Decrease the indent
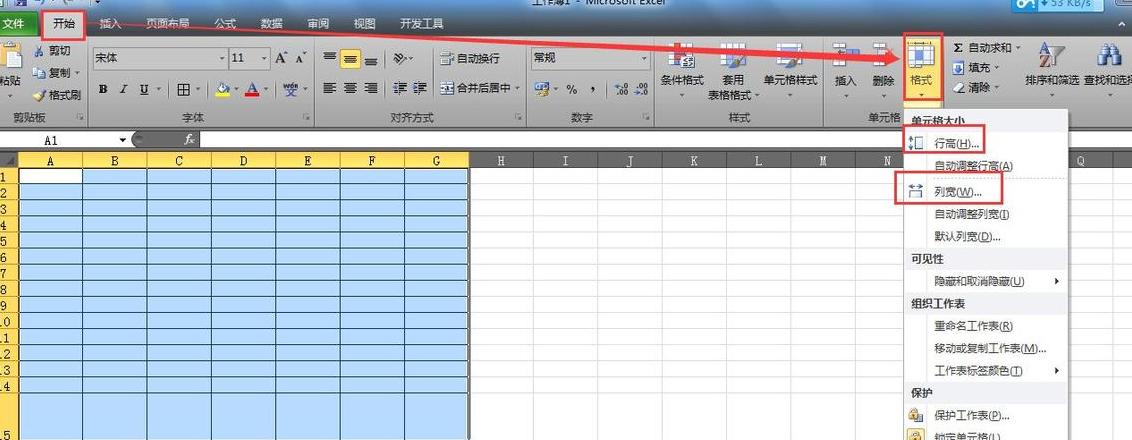This screenshot has width=1132, height=440. point(400,88)
